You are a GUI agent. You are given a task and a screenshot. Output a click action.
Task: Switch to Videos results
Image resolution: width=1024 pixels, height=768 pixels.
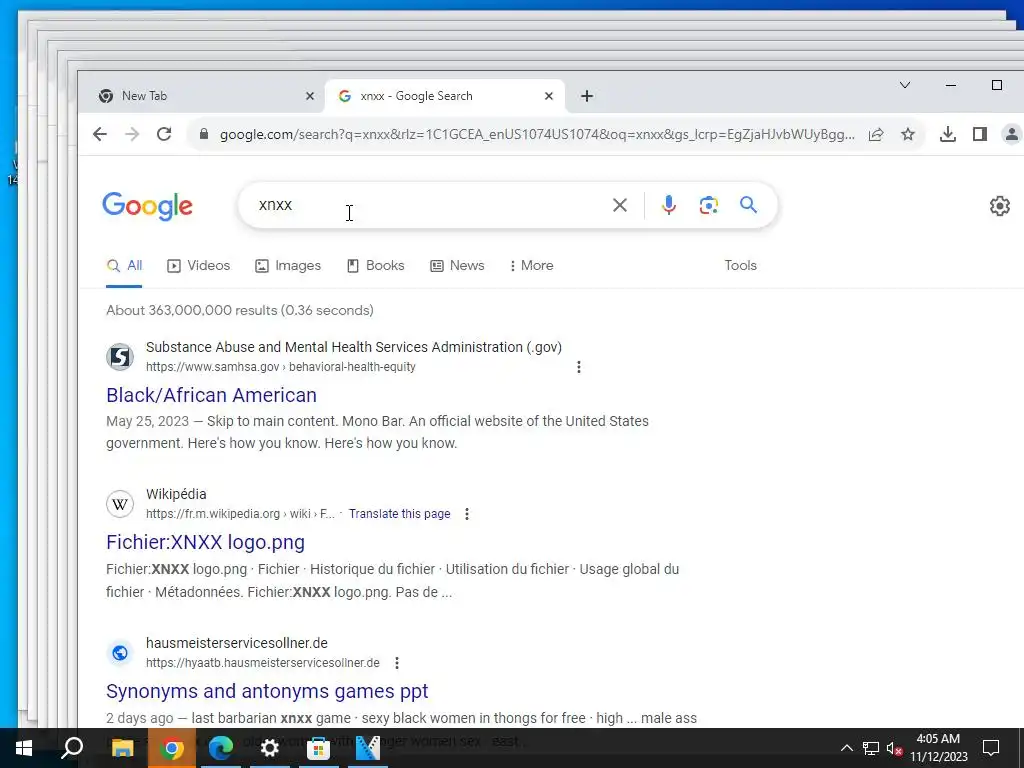coord(199,265)
